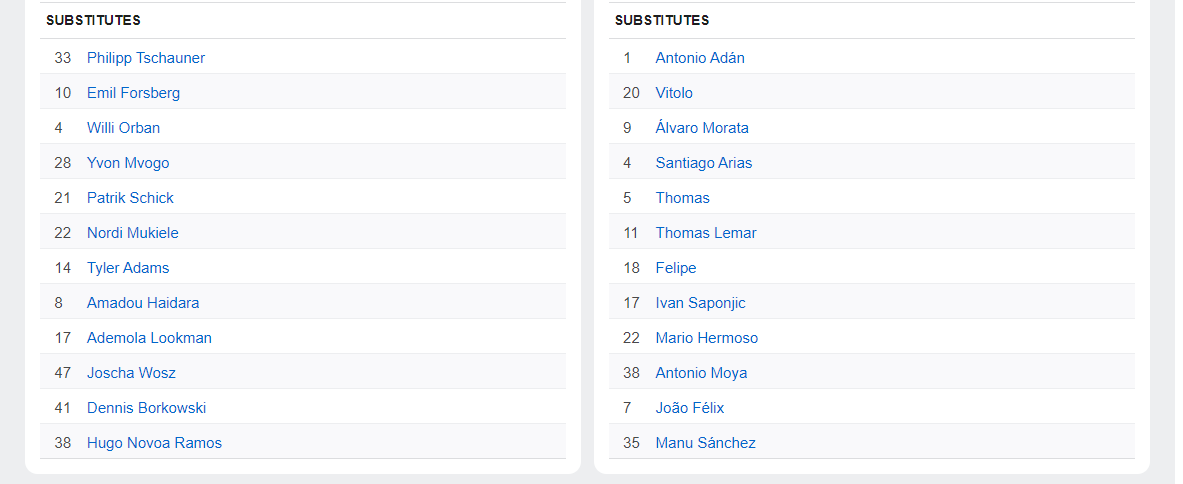1183x484 pixels.
Task: View Santiago Arias's profile
Action: tap(704, 163)
